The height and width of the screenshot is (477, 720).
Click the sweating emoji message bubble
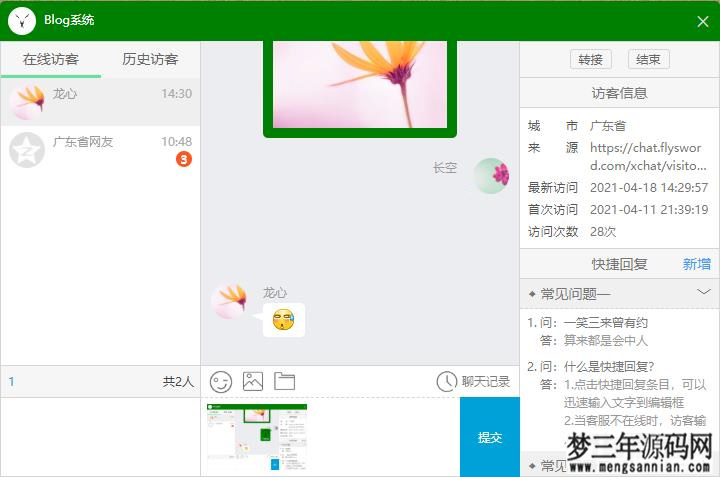click(x=283, y=320)
